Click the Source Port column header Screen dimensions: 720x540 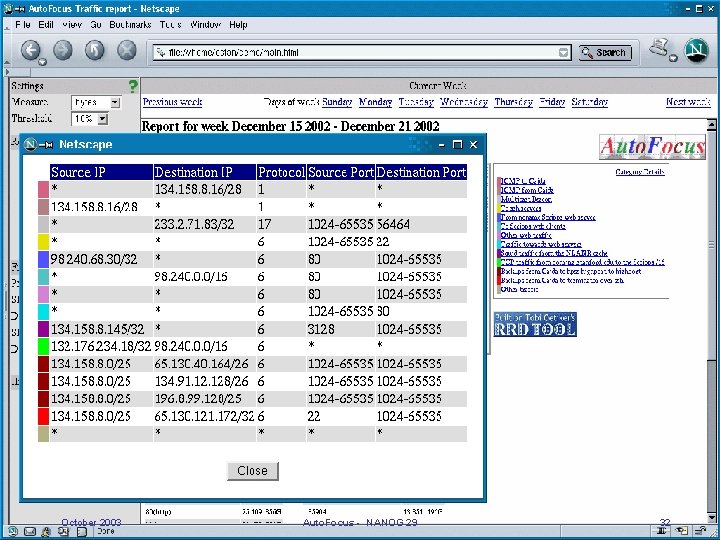[x=341, y=172]
